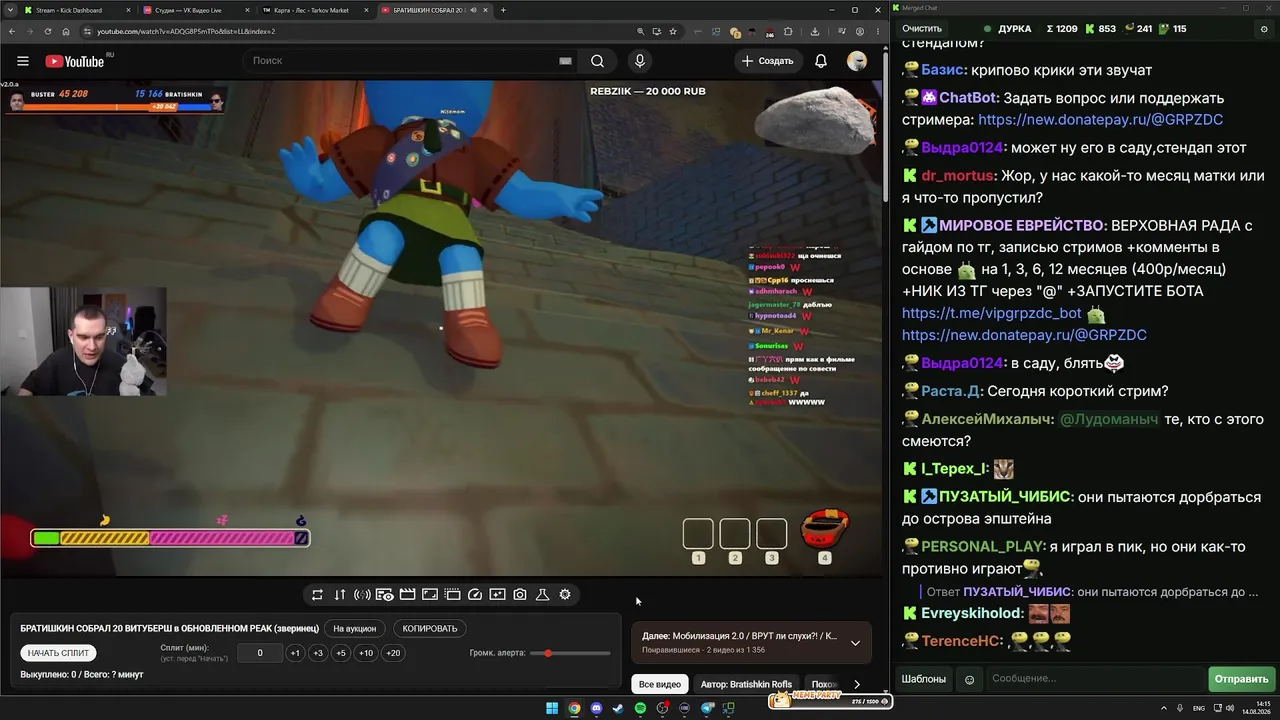The image size is (1280, 720).
Task: Take a screenshot with the camera icon
Action: coord(520,595)
